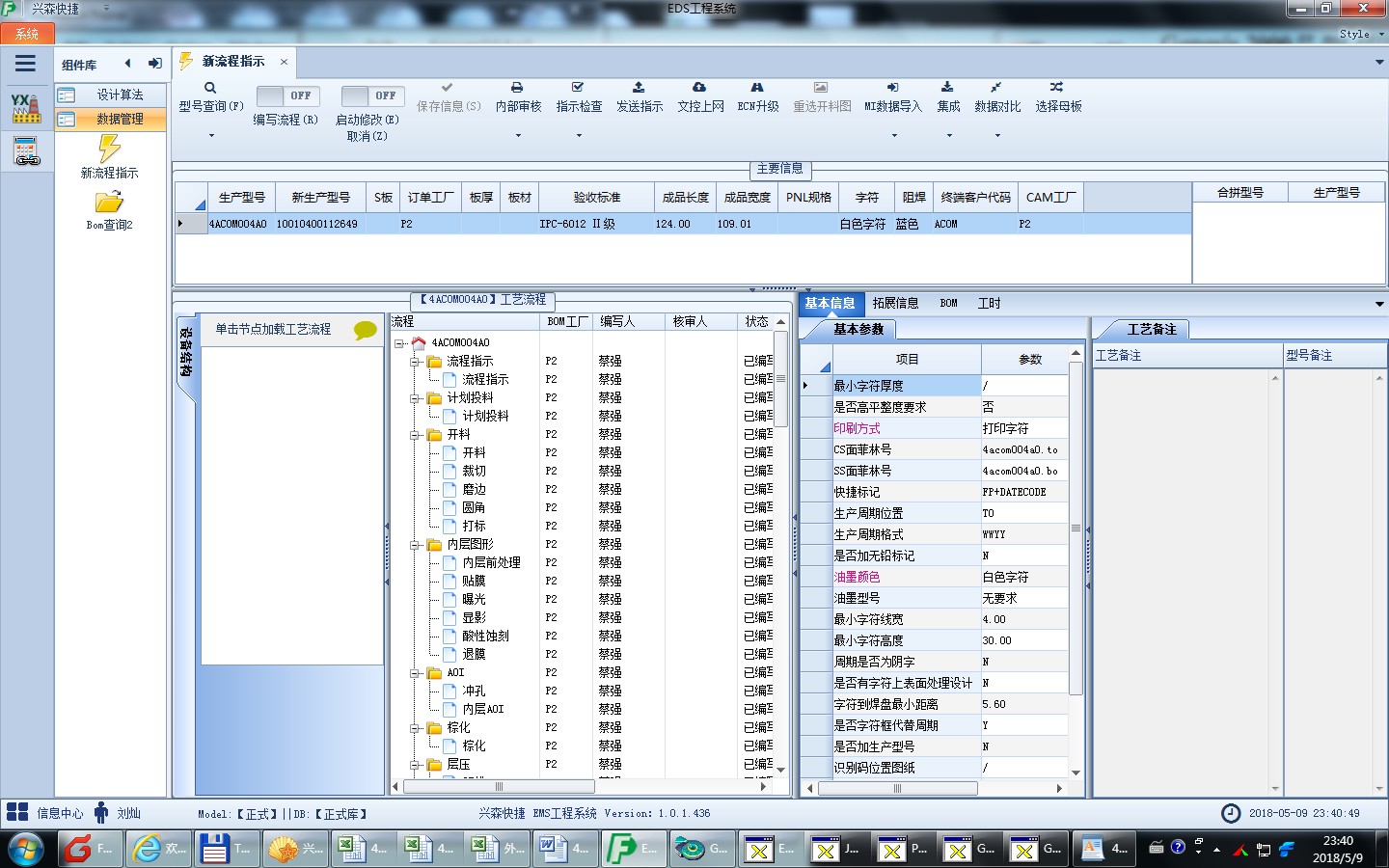Viewport: 1389px width, 868px height.
Task: Click yellow speech bubble in 单击节点加载工艺流程
Action: tap(366, 330)
